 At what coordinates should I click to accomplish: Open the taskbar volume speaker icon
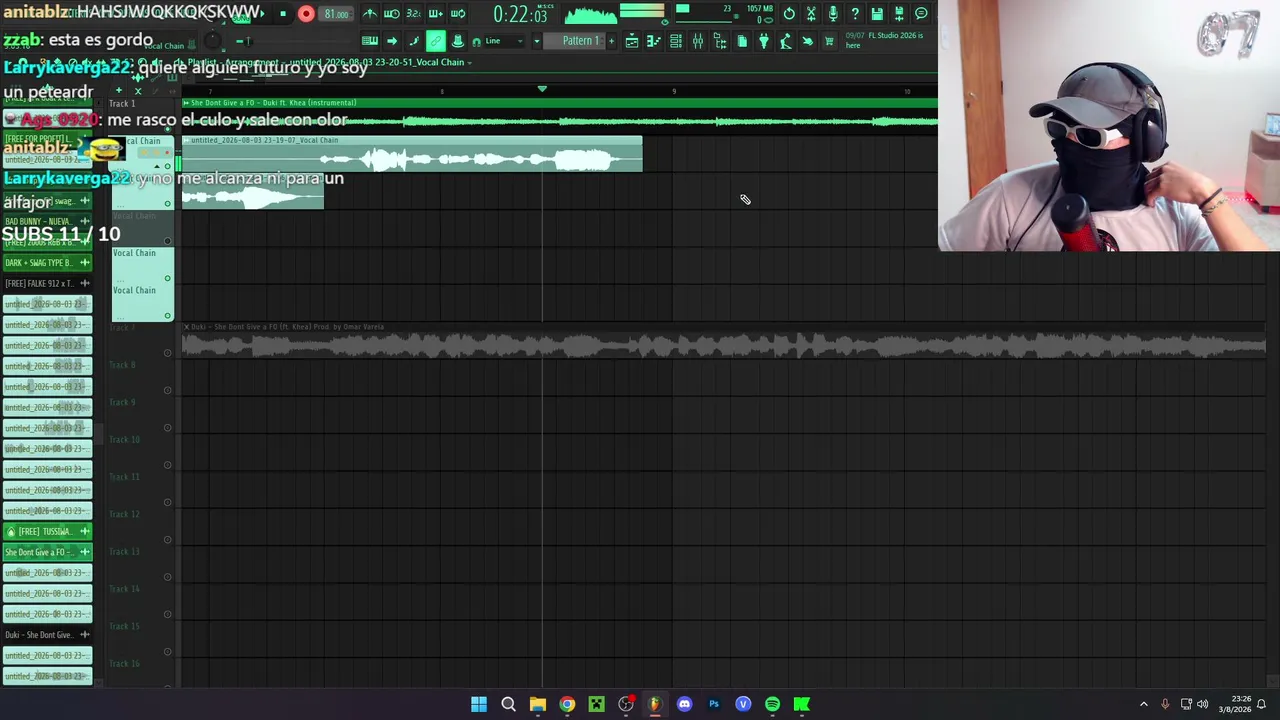(x=1202, y=704)
